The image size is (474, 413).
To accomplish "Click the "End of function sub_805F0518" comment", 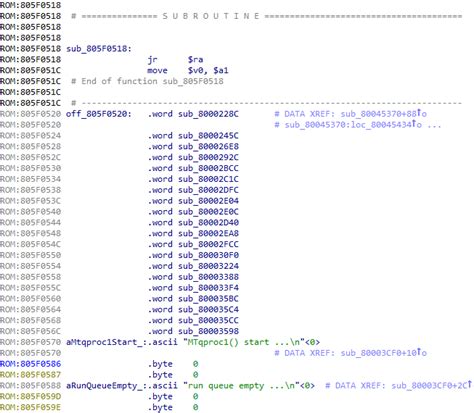I will pos(147,81).
